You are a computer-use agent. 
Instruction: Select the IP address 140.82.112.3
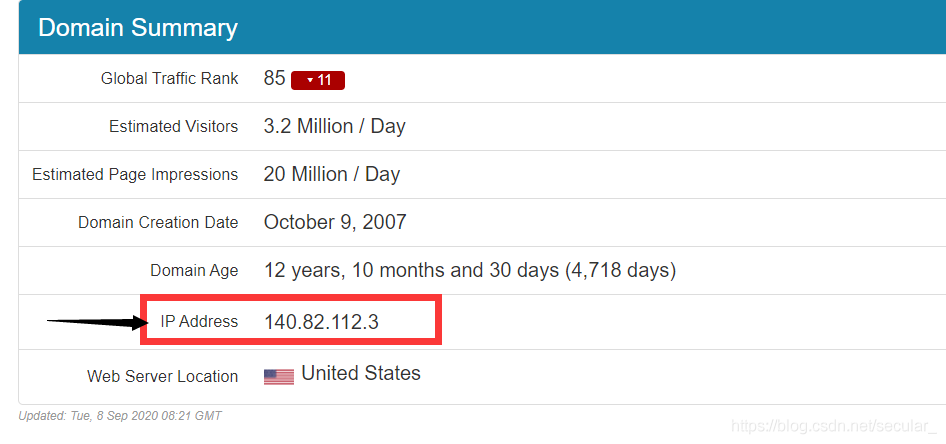tap(321, 322)
